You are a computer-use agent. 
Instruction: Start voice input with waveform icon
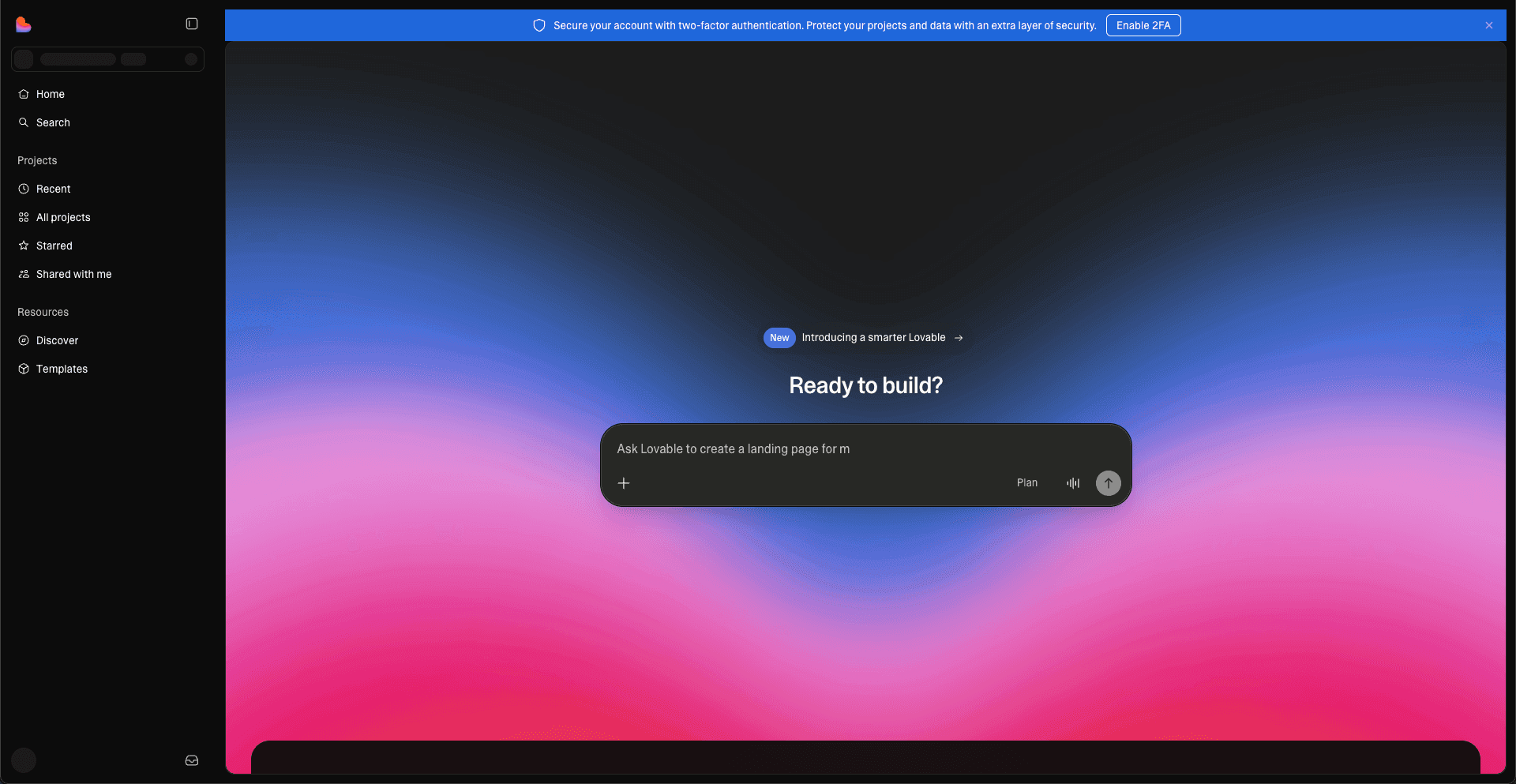pos(1073,483)
